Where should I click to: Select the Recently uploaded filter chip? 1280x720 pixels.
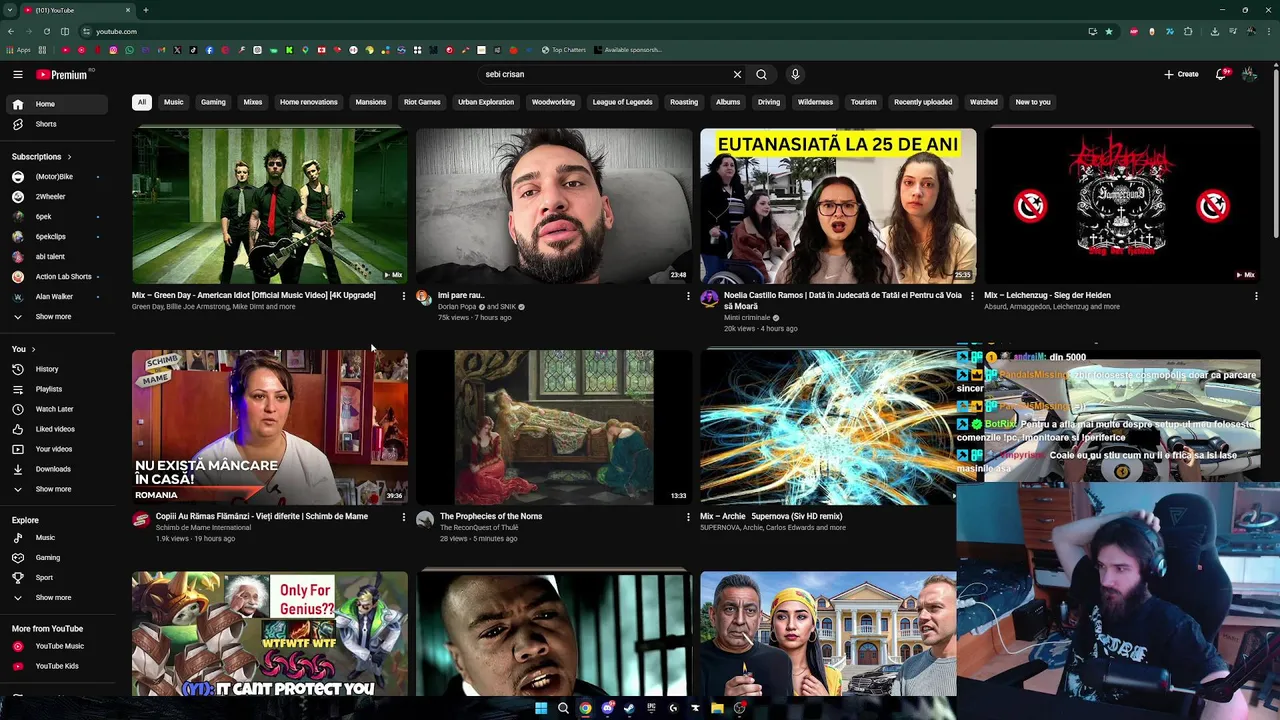tap(923, 102)
